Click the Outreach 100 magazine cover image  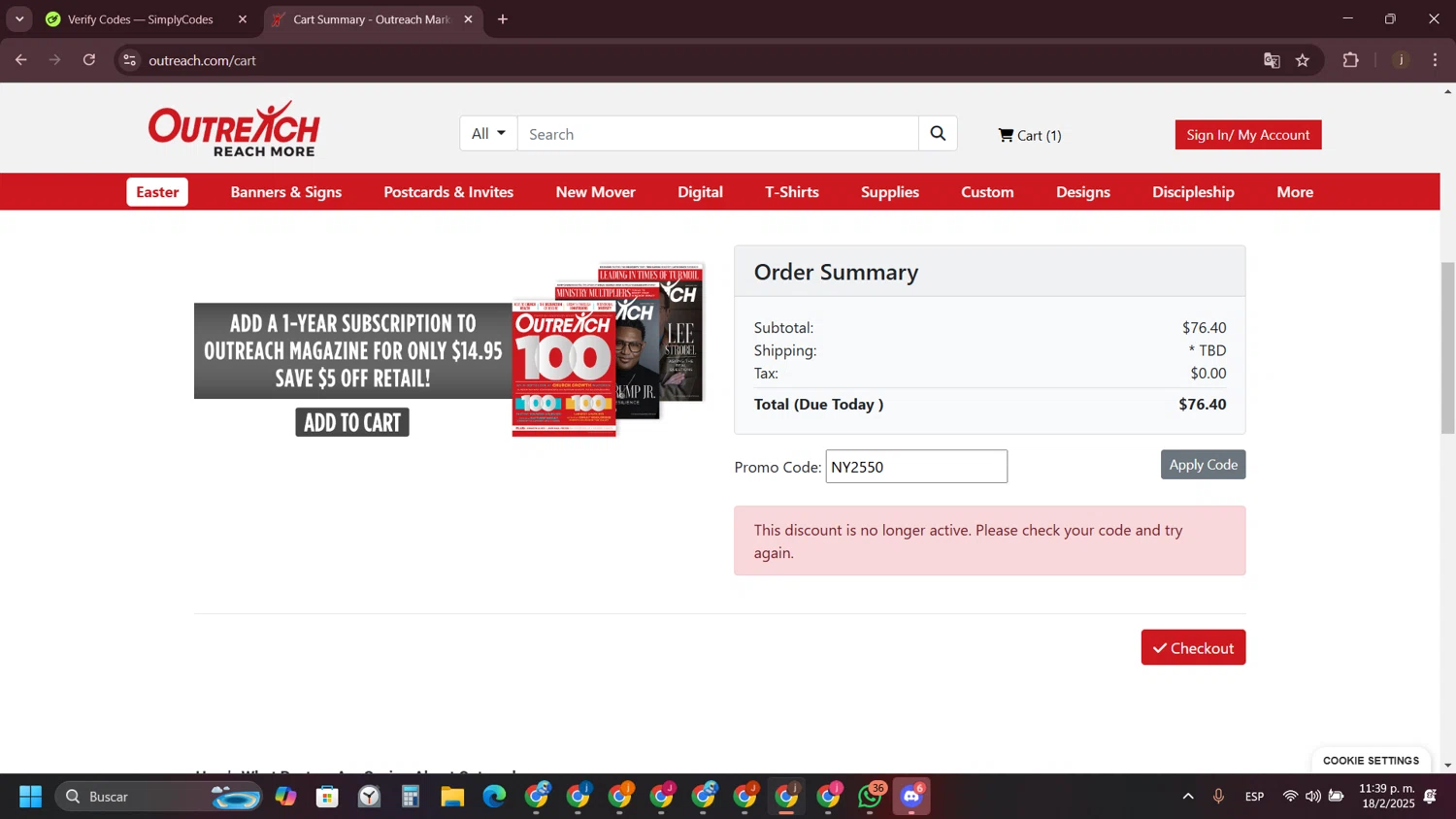coord(564,369)
